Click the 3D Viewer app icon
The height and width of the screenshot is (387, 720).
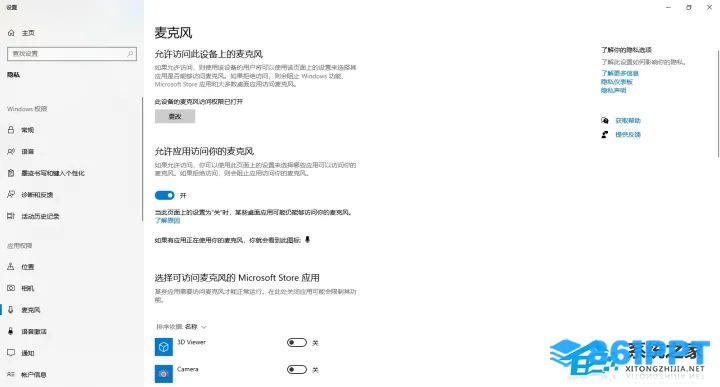tap(164, 347)
